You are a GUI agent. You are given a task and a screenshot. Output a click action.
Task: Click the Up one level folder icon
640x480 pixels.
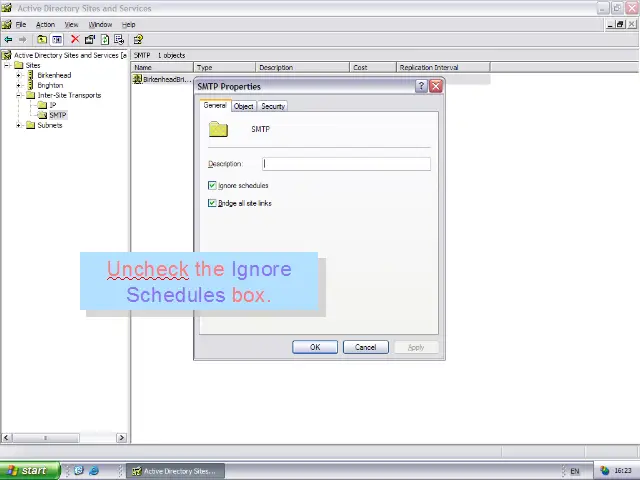pos(41,40)
